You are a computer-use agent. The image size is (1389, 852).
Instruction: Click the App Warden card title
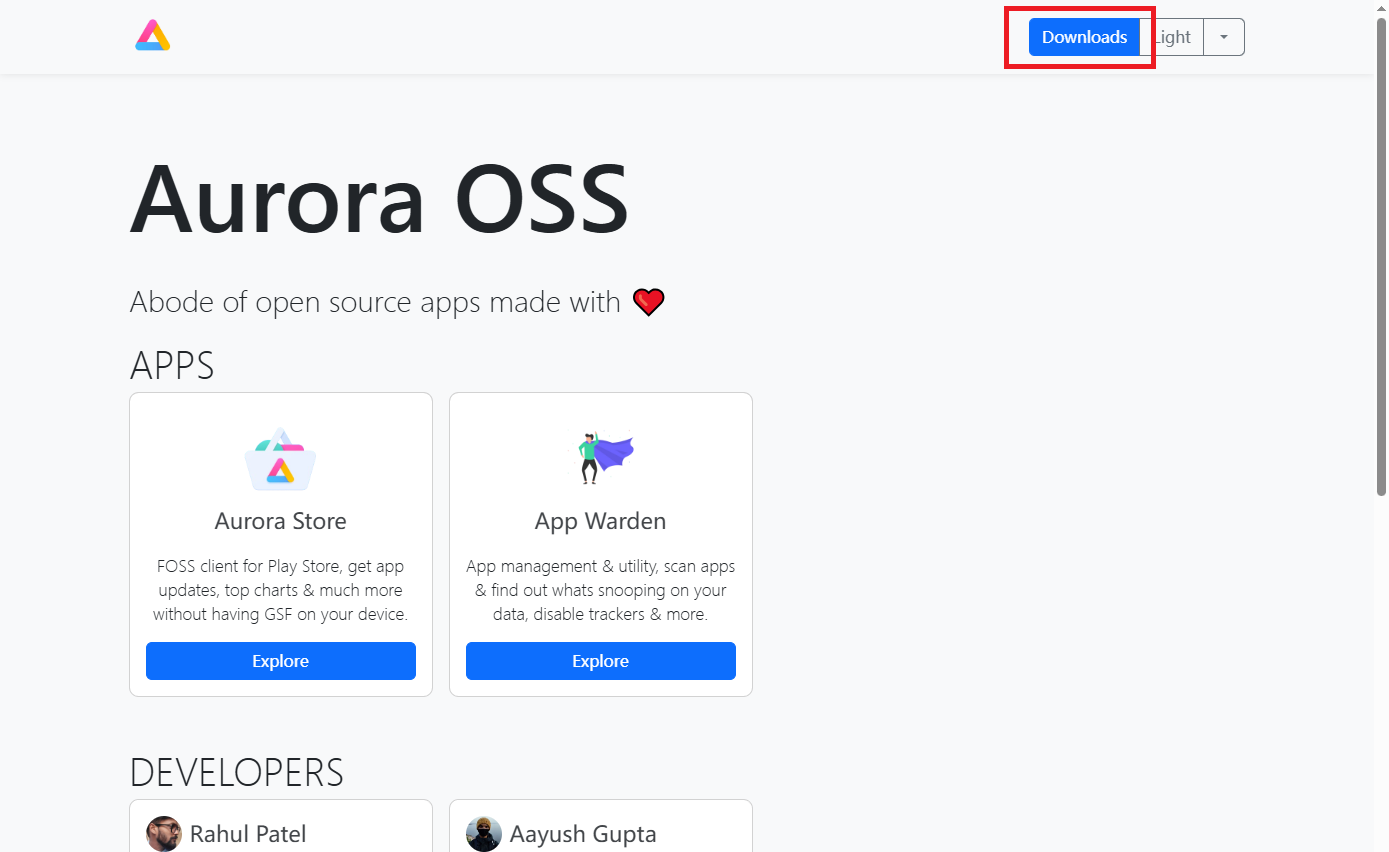pos(601,521)
